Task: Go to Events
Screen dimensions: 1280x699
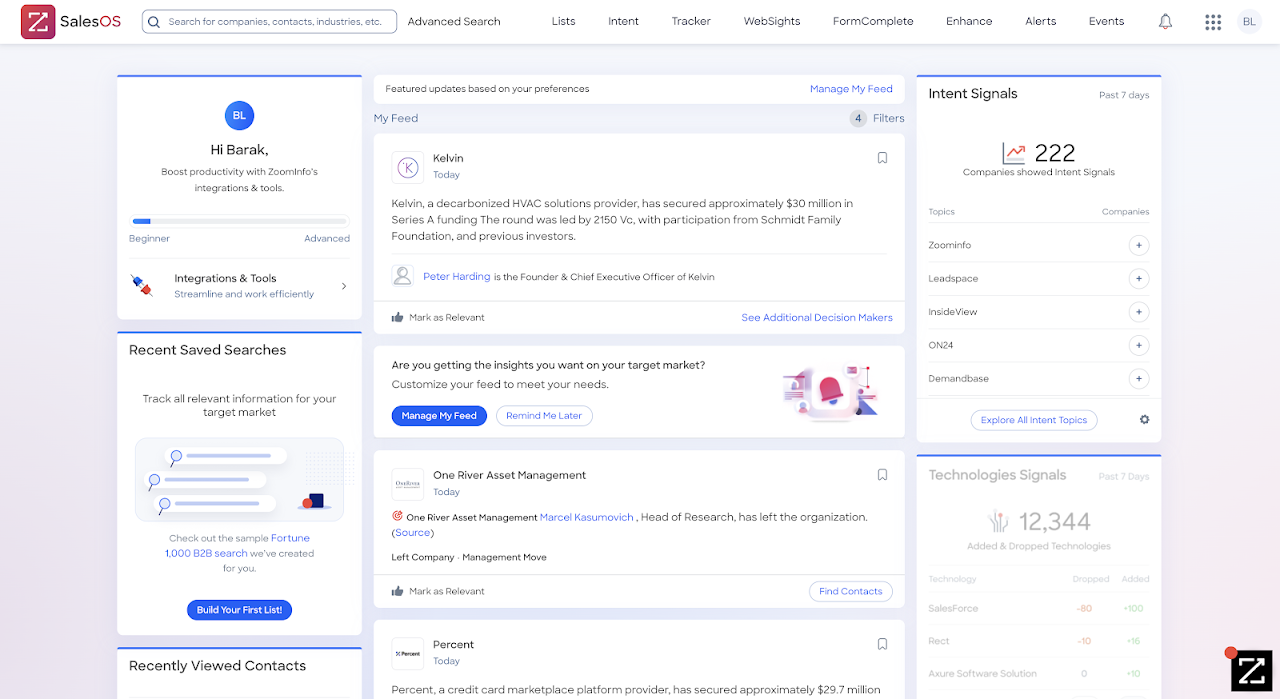Action: point(1106,21)
